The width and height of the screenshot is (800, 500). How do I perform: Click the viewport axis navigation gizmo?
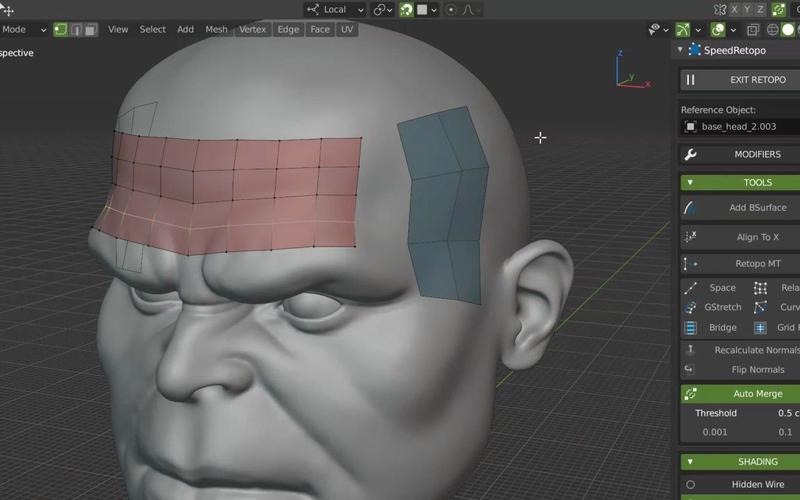pos(632,70)
